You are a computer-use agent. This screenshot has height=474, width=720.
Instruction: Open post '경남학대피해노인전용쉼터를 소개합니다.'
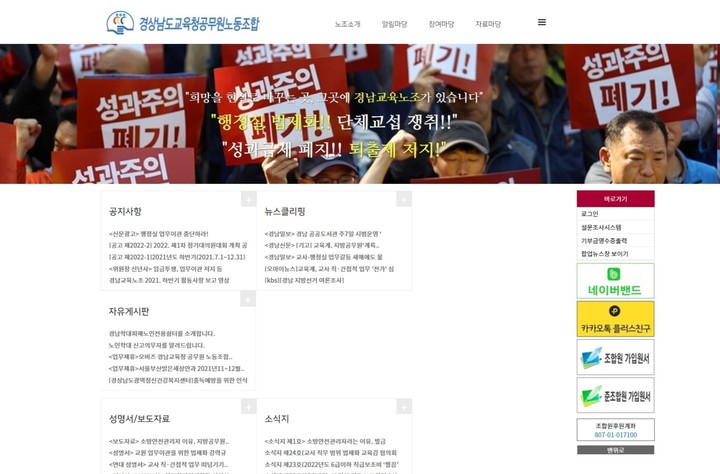[x=162, y=333]
